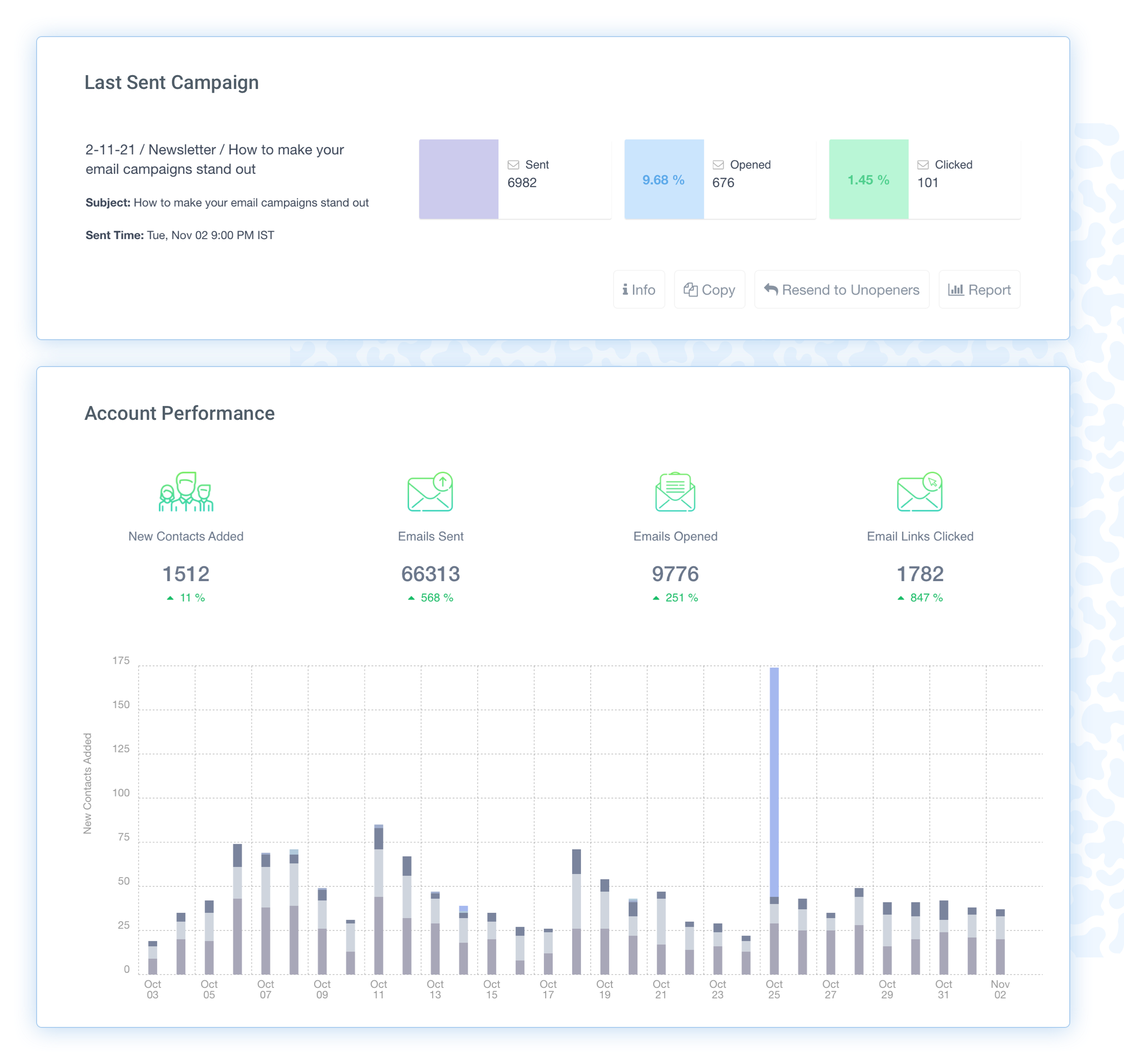Click the Sent Time line
Viewport: 1124px width, 1064px height.
tap(180, 235)
